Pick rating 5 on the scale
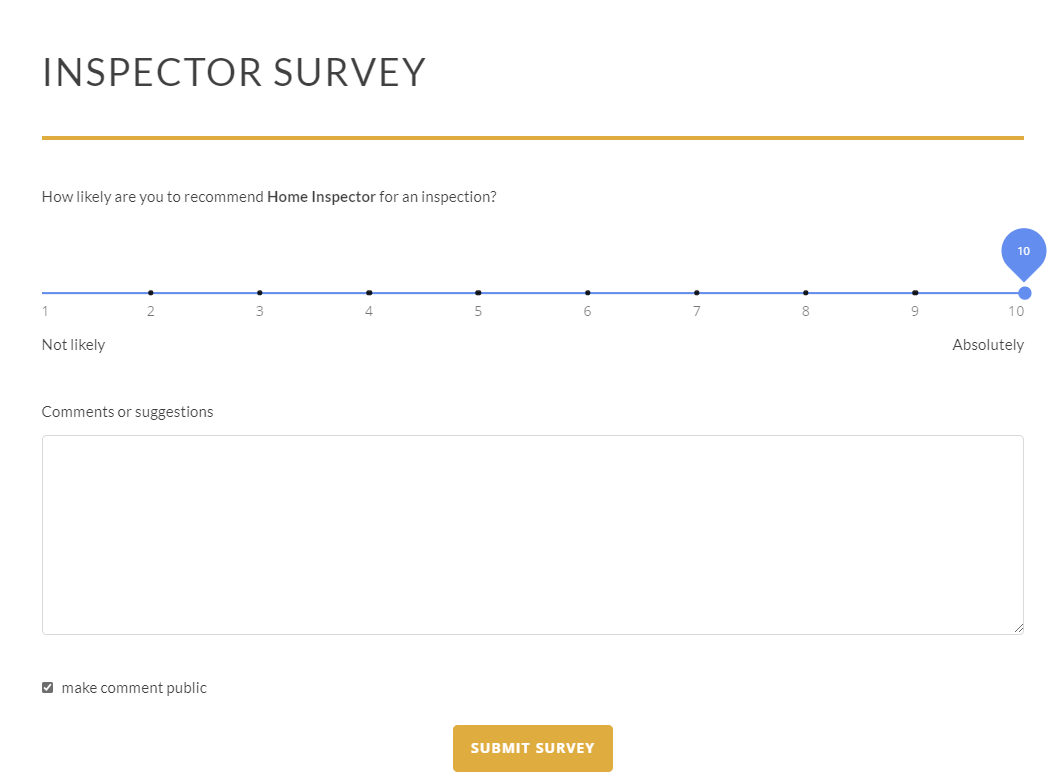 click(478, 293)
